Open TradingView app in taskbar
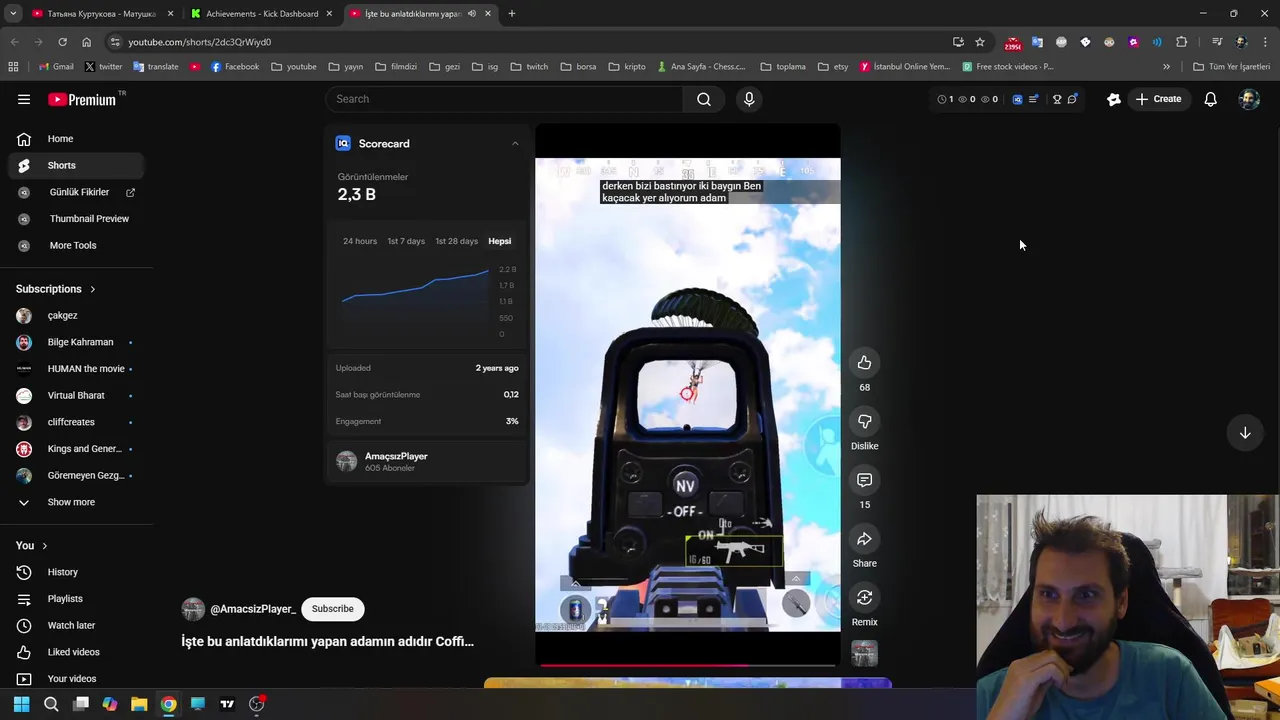The width and height of the screenshot is (1280, 720). (227, 704)
